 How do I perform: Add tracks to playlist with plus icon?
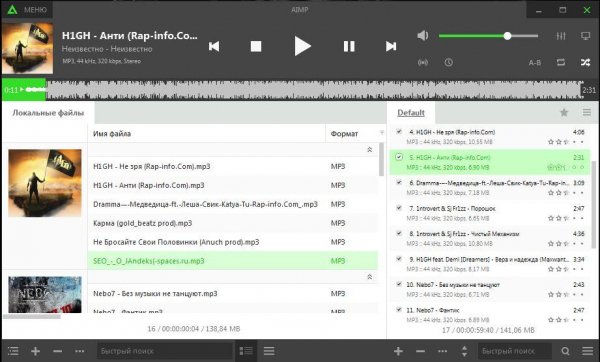[x=398, y=351]
